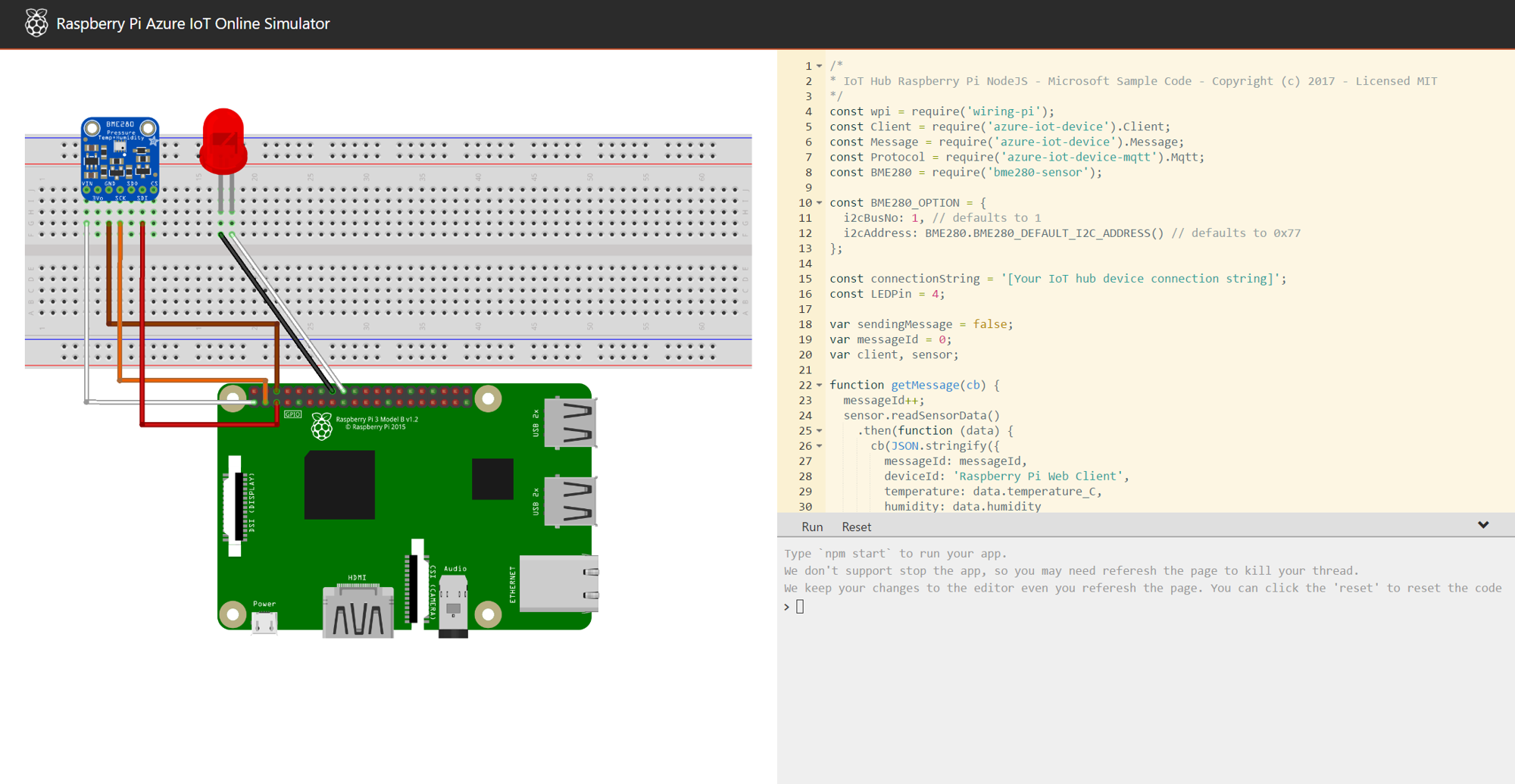Click the lower USB 2x port

pyautogui.click(x=570, y=501)
